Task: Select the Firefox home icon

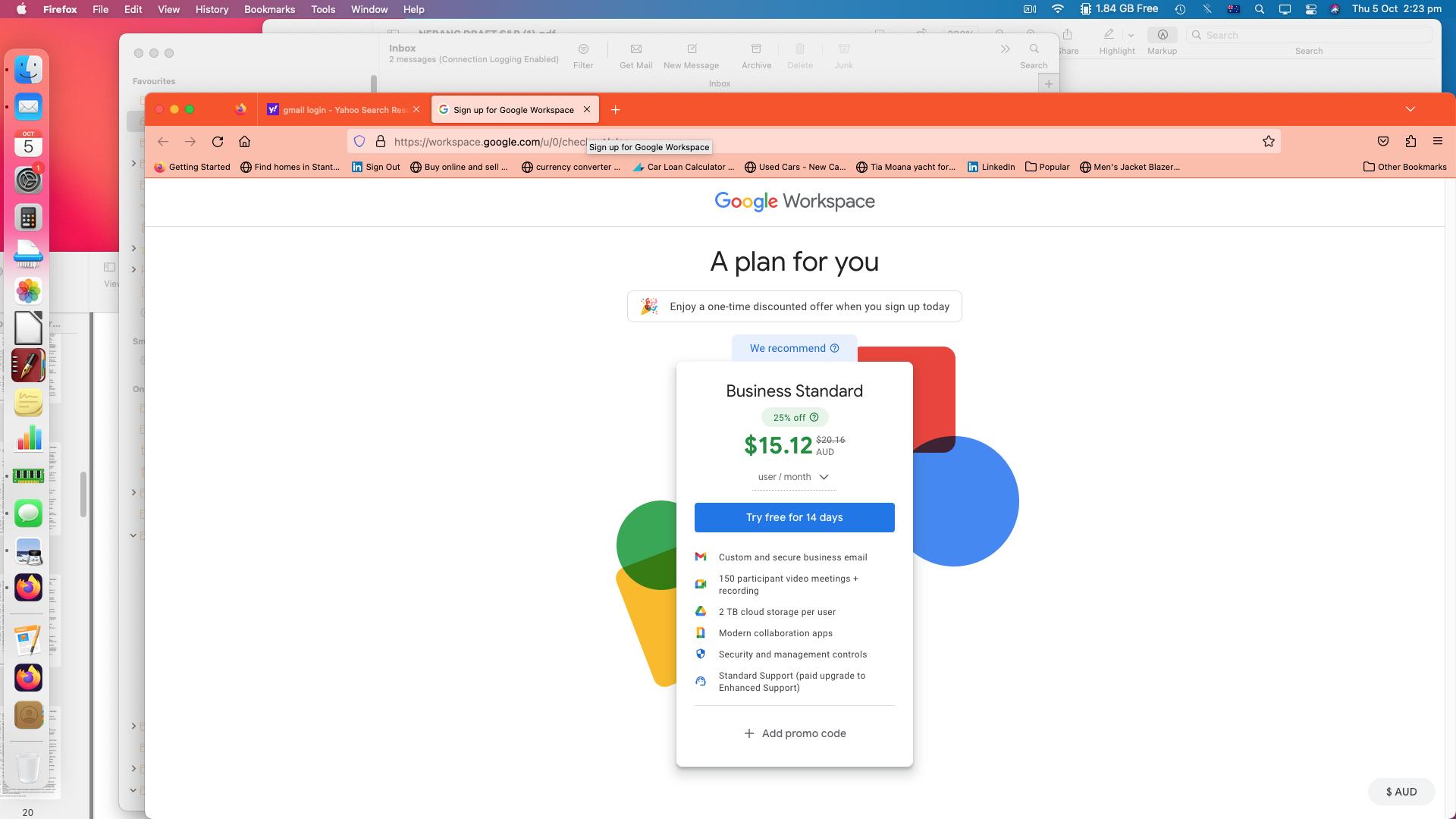Action: click(244, 142)
